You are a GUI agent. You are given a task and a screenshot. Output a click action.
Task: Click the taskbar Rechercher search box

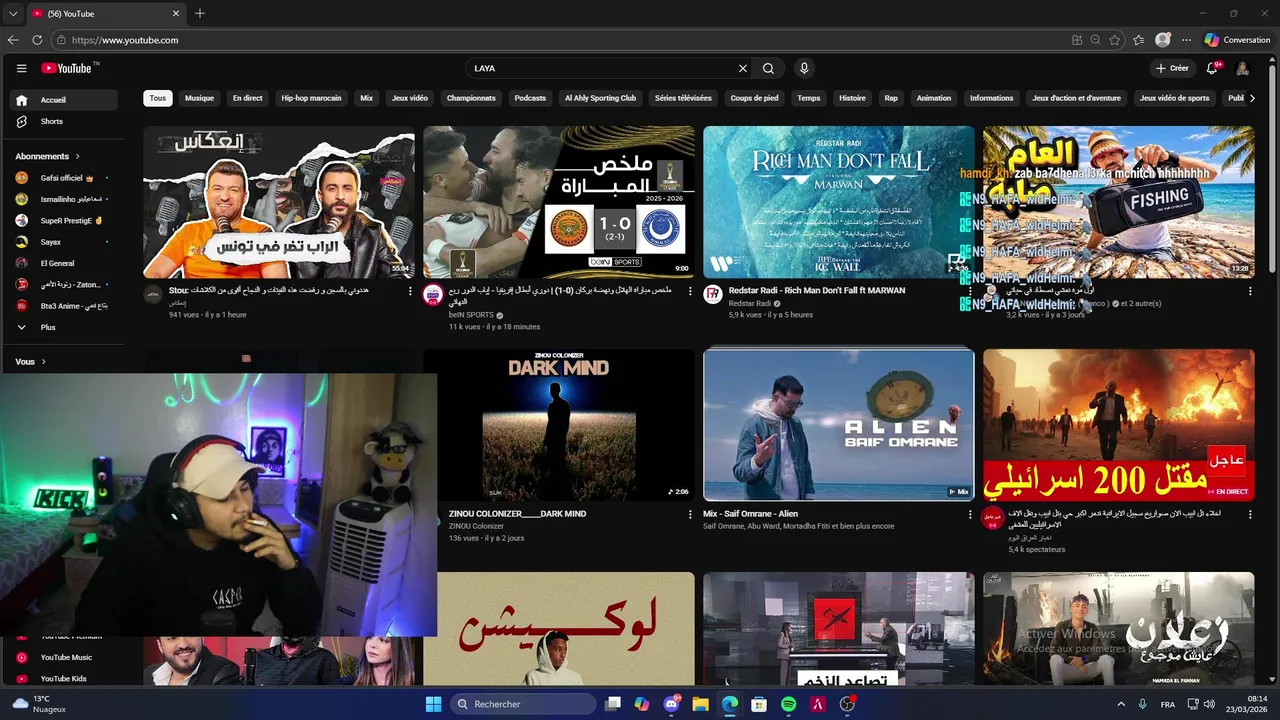tap(521, 704)
